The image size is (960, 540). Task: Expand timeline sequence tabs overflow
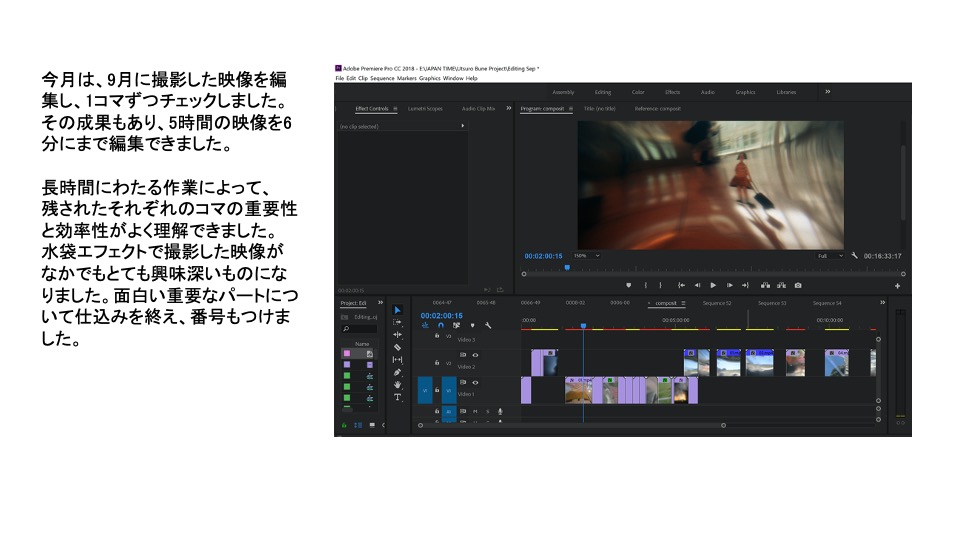coord(882,302)
